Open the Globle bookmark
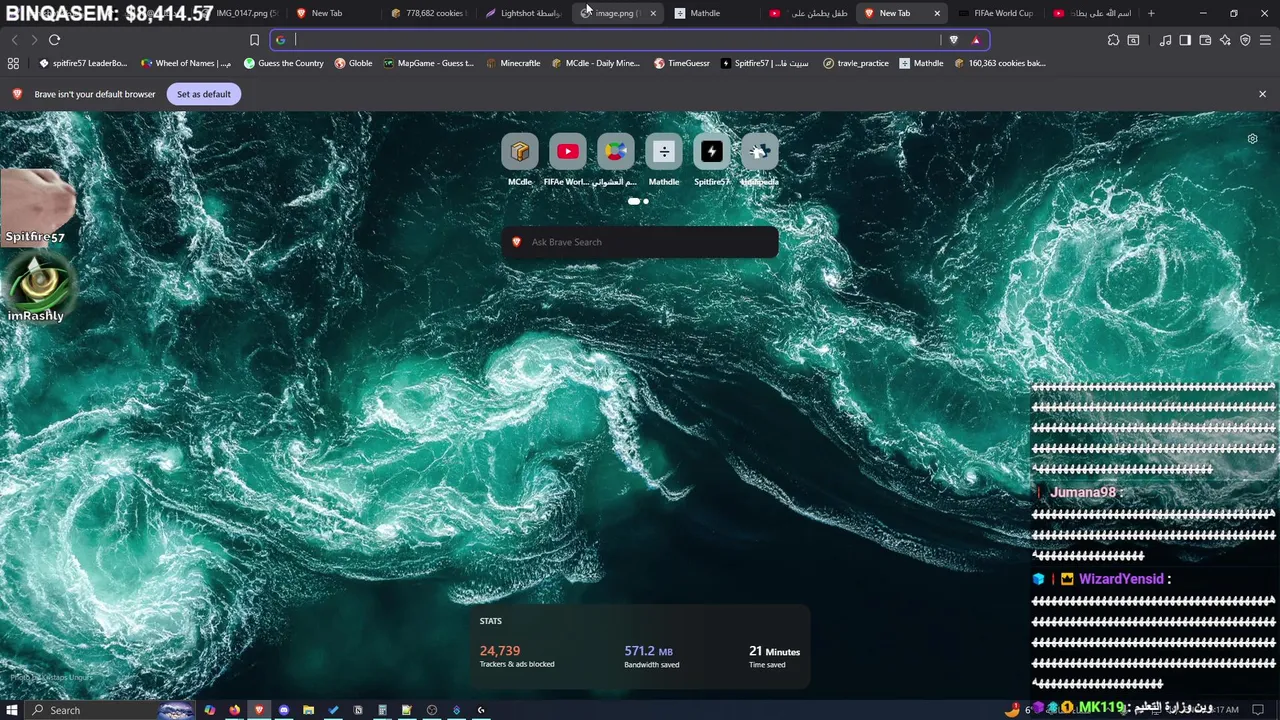The image size is (1280, 720). [354, 63]
